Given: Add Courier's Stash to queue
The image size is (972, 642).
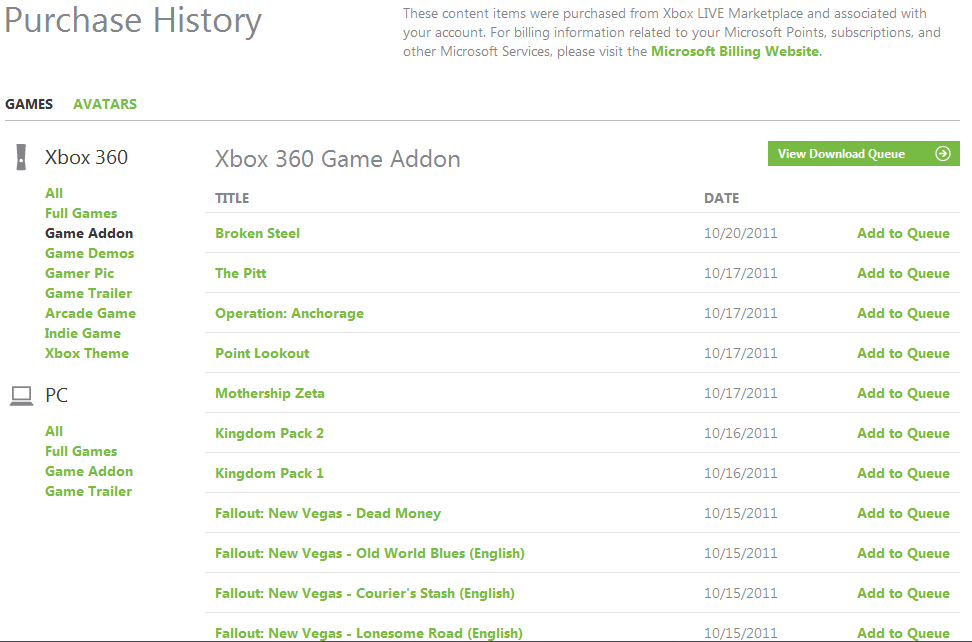Looking at the screenshot, I should (903, 594).
